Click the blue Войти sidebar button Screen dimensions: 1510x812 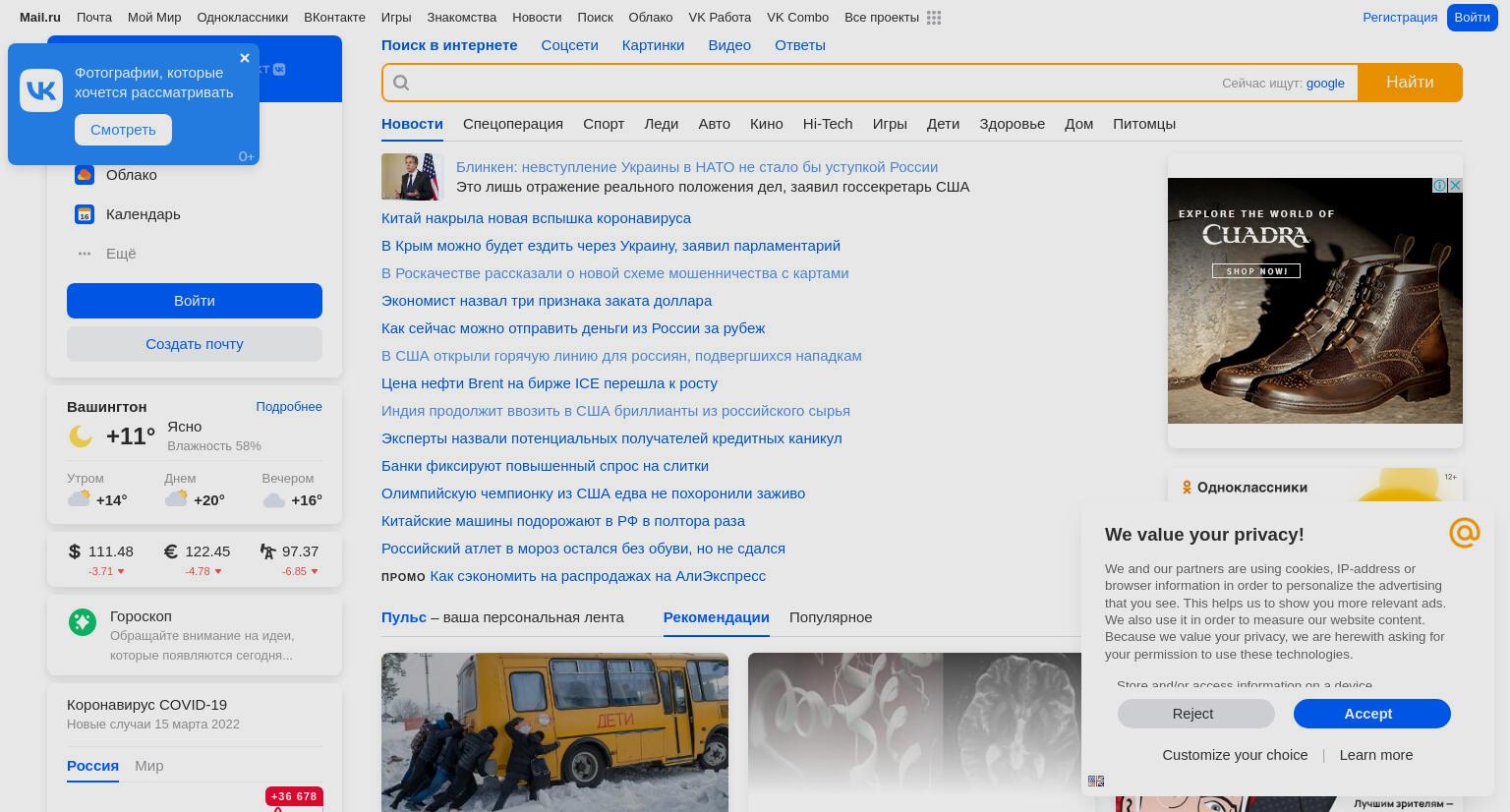tap(195, 301)
